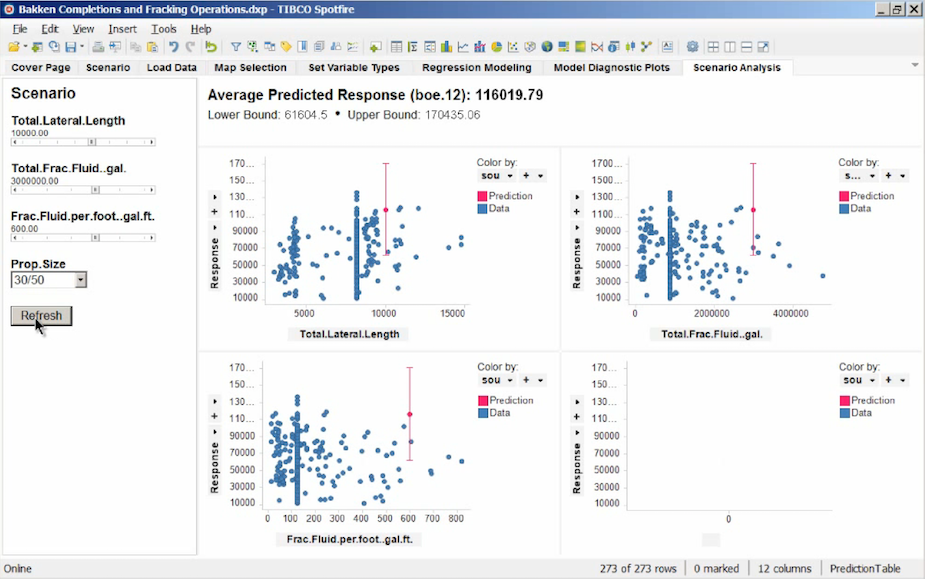Switch to the Map Selection tab
Image resolution: width=925 pixels, height=579 pixels.
pos(250,67)
